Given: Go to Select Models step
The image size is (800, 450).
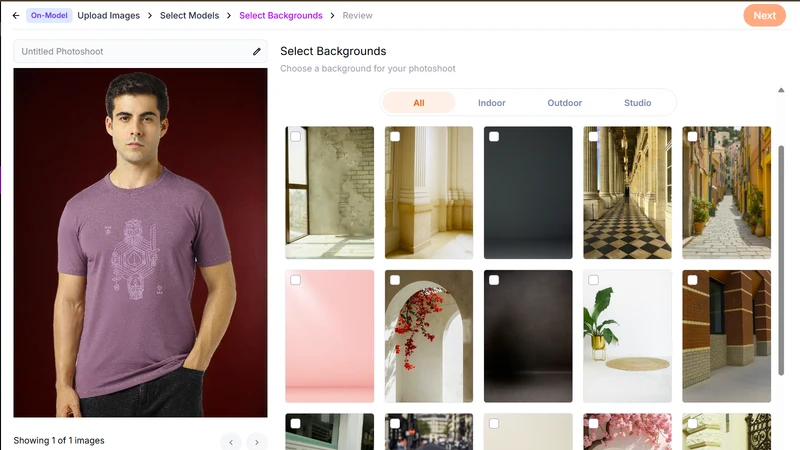Looking at the screenshot, I should point(189,15).
